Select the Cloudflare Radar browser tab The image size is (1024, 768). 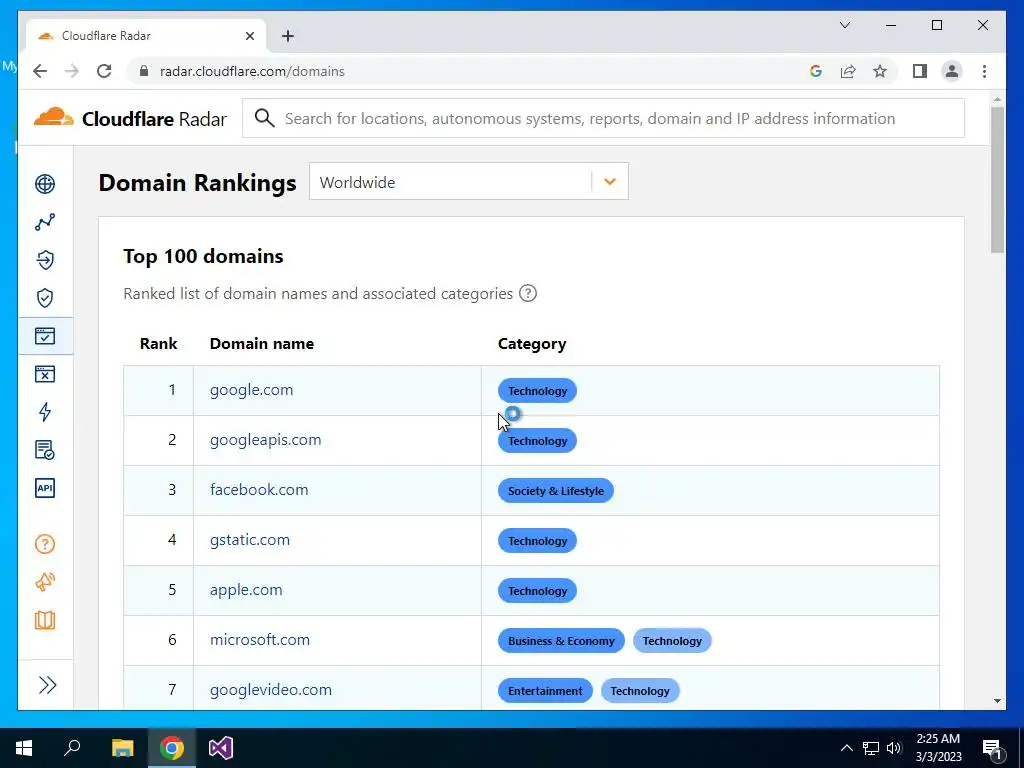[x=145, y=36]
